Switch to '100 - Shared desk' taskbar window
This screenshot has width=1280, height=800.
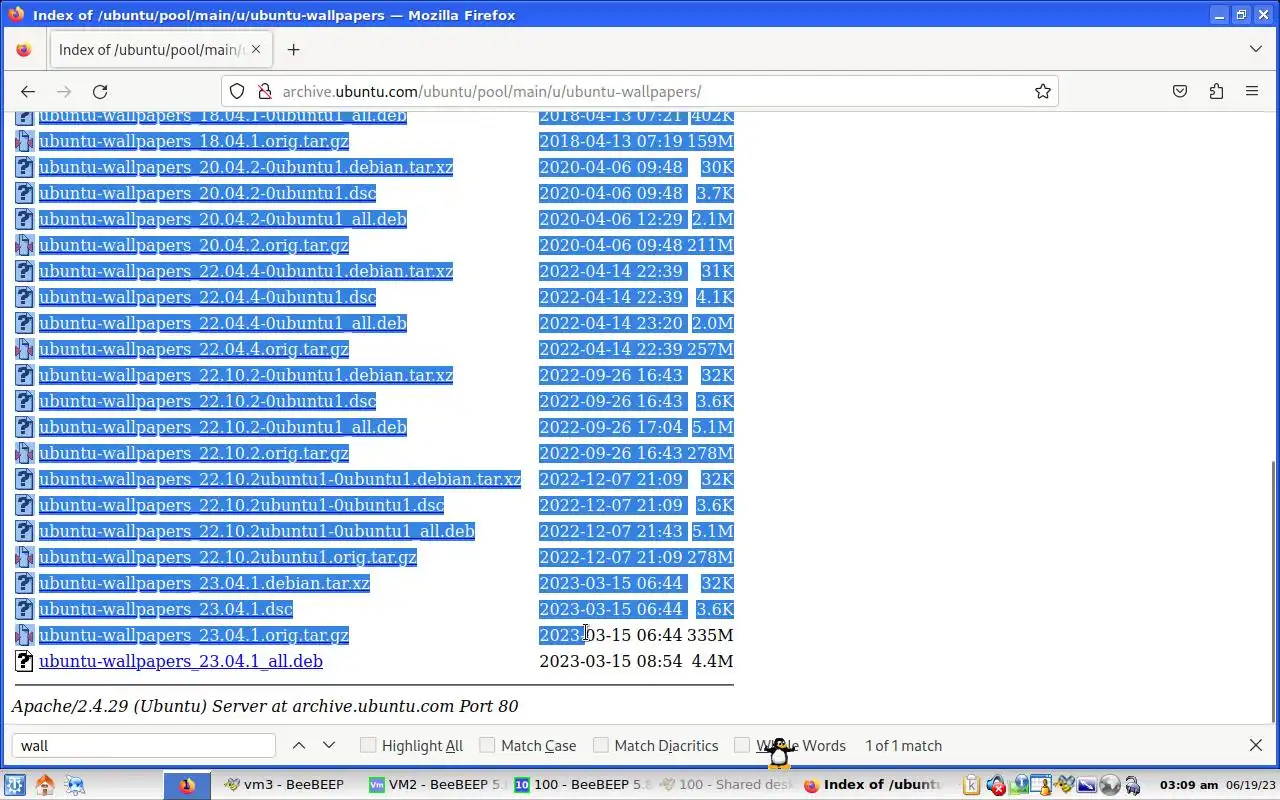(727, 785)
